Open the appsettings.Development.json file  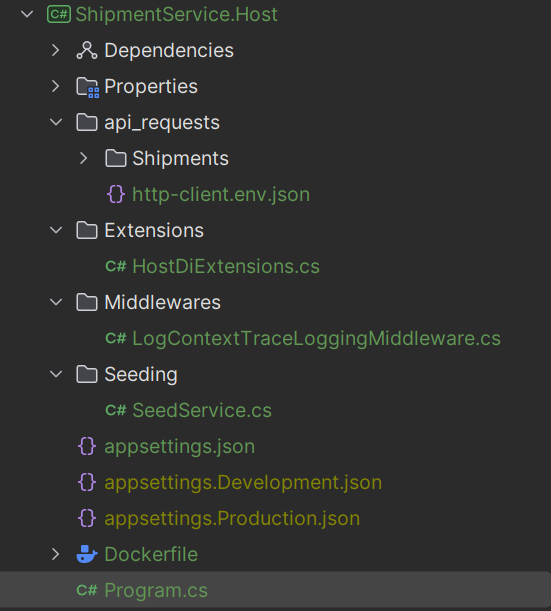(243, 482)
